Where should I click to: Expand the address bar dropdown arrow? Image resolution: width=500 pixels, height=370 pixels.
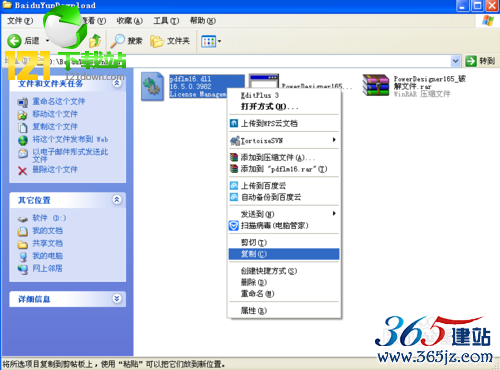455,61
